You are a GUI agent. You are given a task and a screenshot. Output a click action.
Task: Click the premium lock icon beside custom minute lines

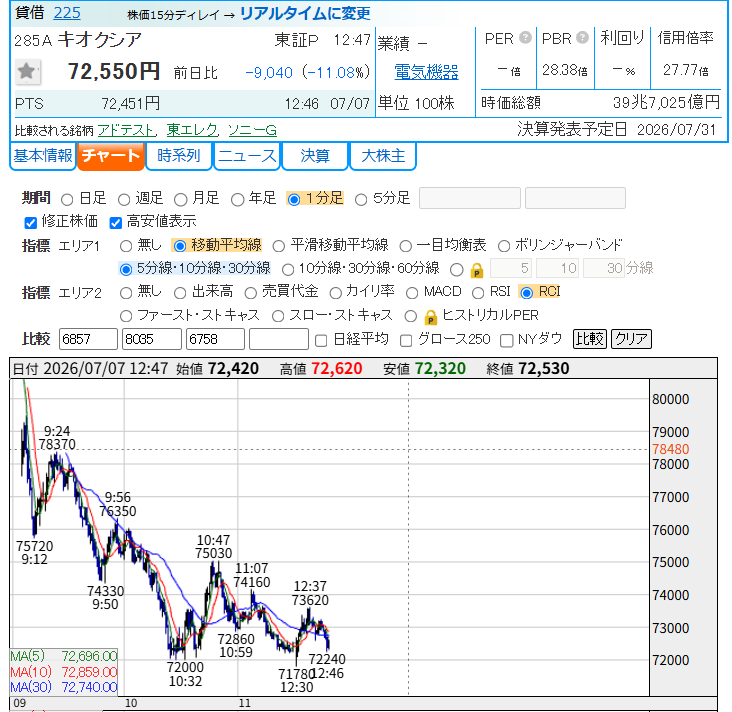(x=477, y=270)
